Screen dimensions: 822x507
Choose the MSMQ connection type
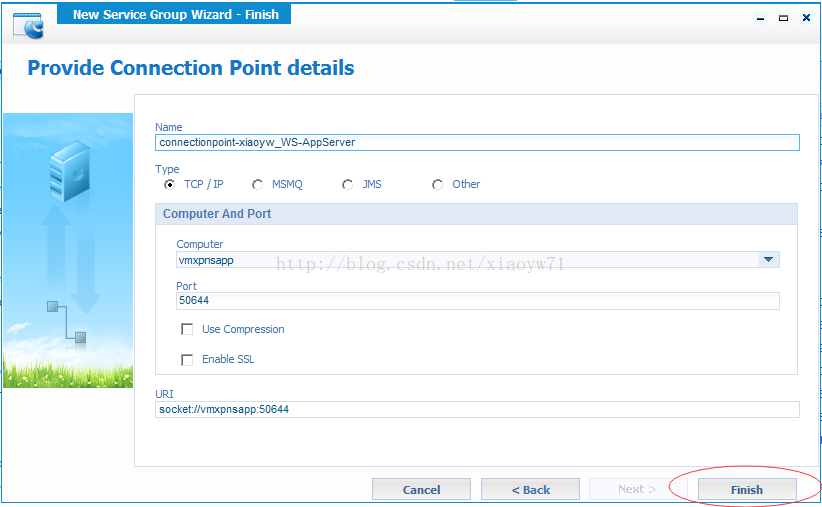click(257, 185)
